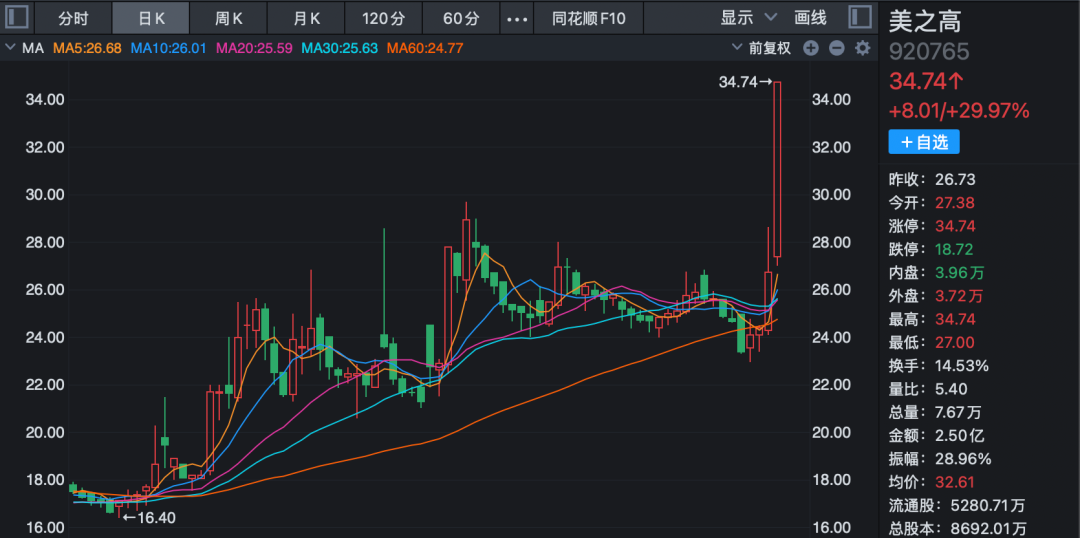The image size is (1080, 538).
Task: Click the three-dot more periods button
Action: point(516,18)
